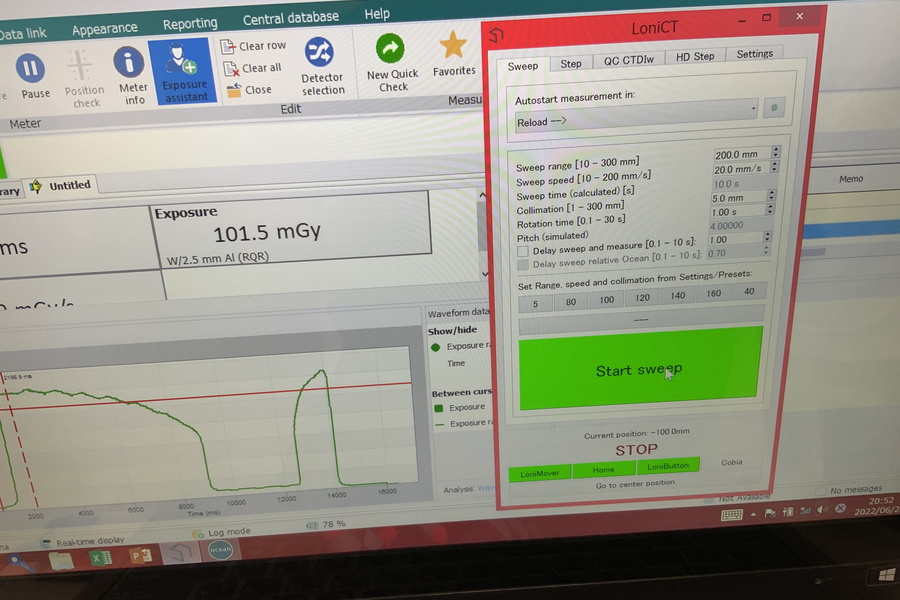Open the Appearance ribbon menu
Image resolution: width=900 pixels, height=600 pixels.
(x=105, y=30)
